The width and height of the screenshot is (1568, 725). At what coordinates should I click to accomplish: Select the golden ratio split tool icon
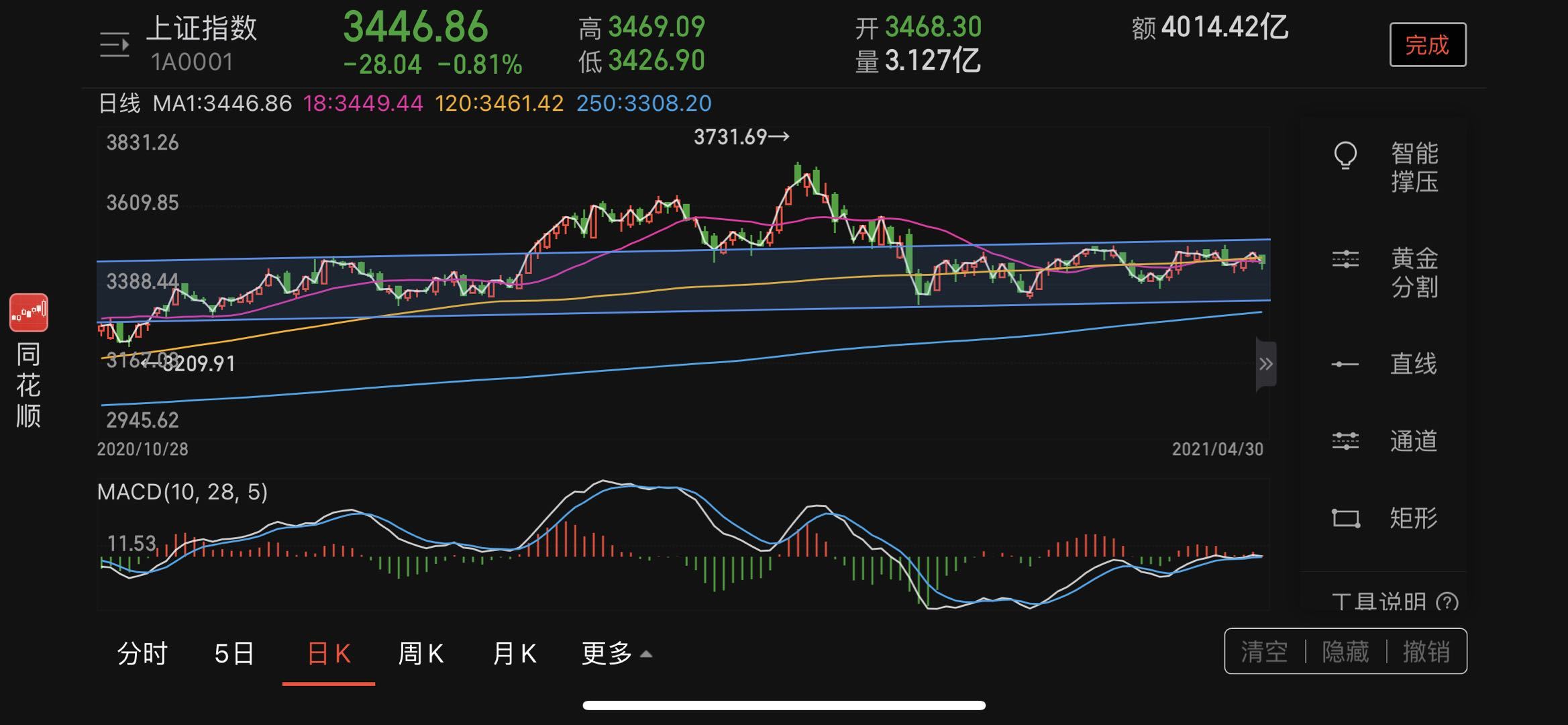tap(1345, 260)
